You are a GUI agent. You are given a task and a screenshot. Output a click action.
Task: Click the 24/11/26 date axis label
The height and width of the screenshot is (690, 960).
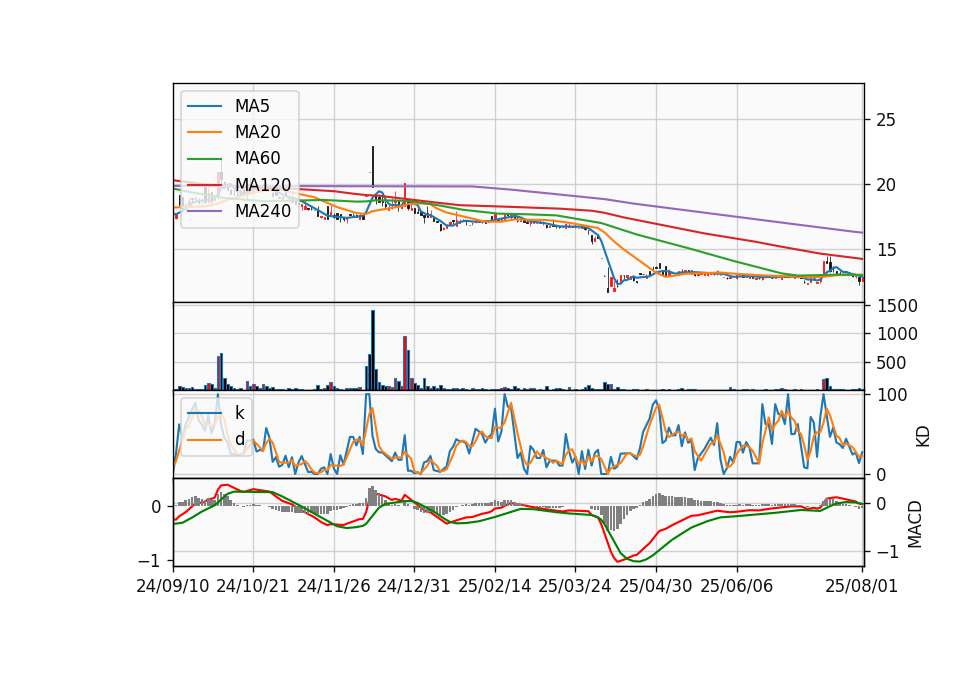(334, 586)
